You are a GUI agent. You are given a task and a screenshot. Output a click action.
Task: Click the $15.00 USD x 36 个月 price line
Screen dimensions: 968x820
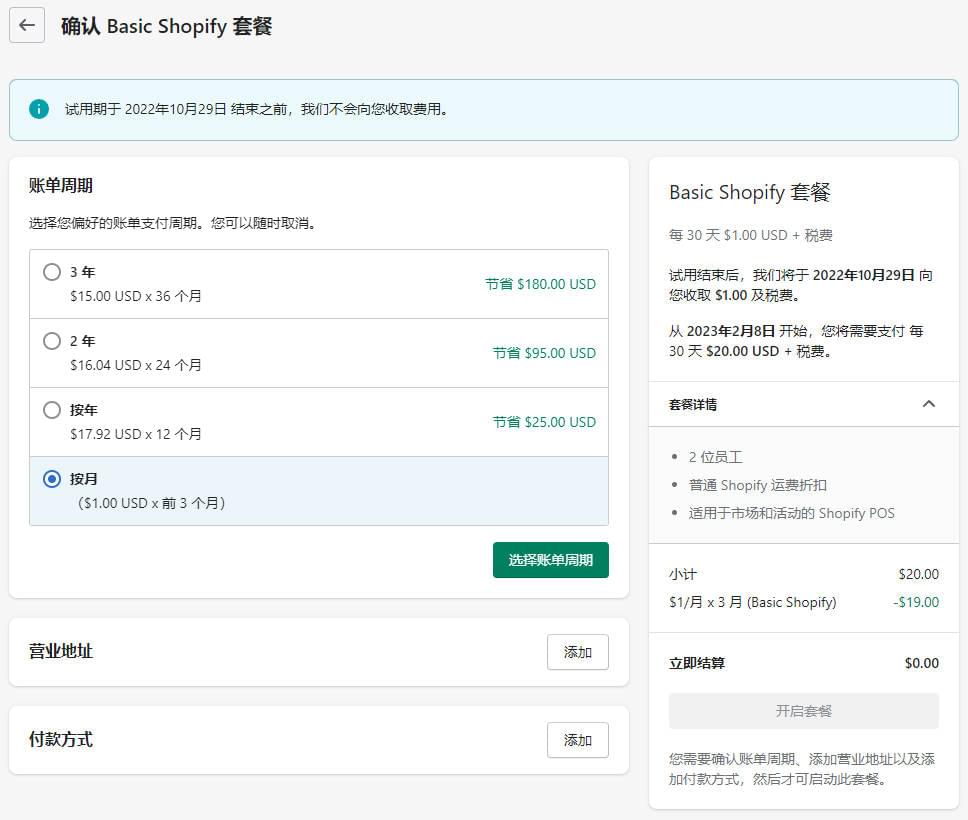point(136,296)
